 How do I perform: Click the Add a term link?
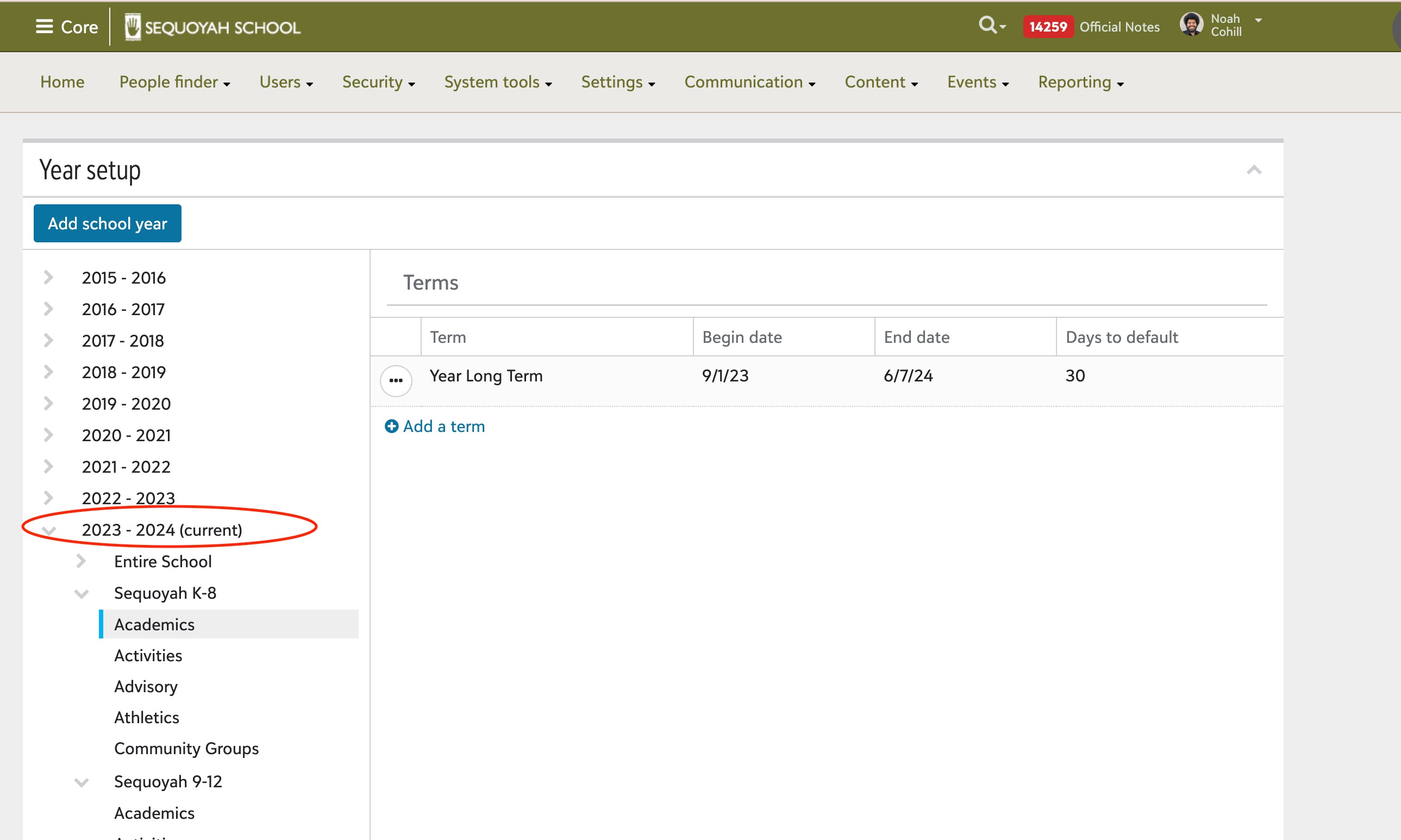click(x=444, y=426)
